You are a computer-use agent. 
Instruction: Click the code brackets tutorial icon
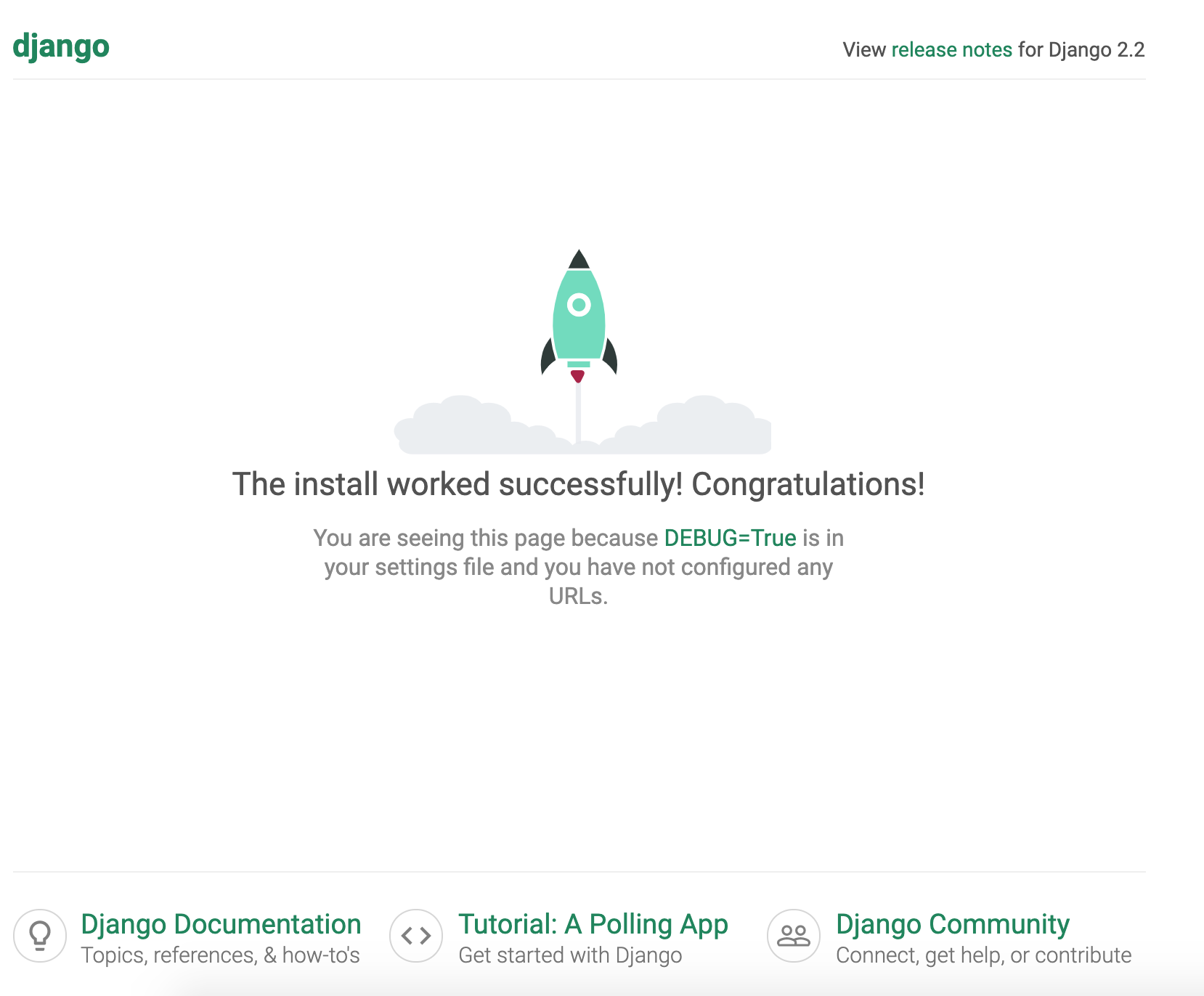pyautogui.click(x=416, y=936)
